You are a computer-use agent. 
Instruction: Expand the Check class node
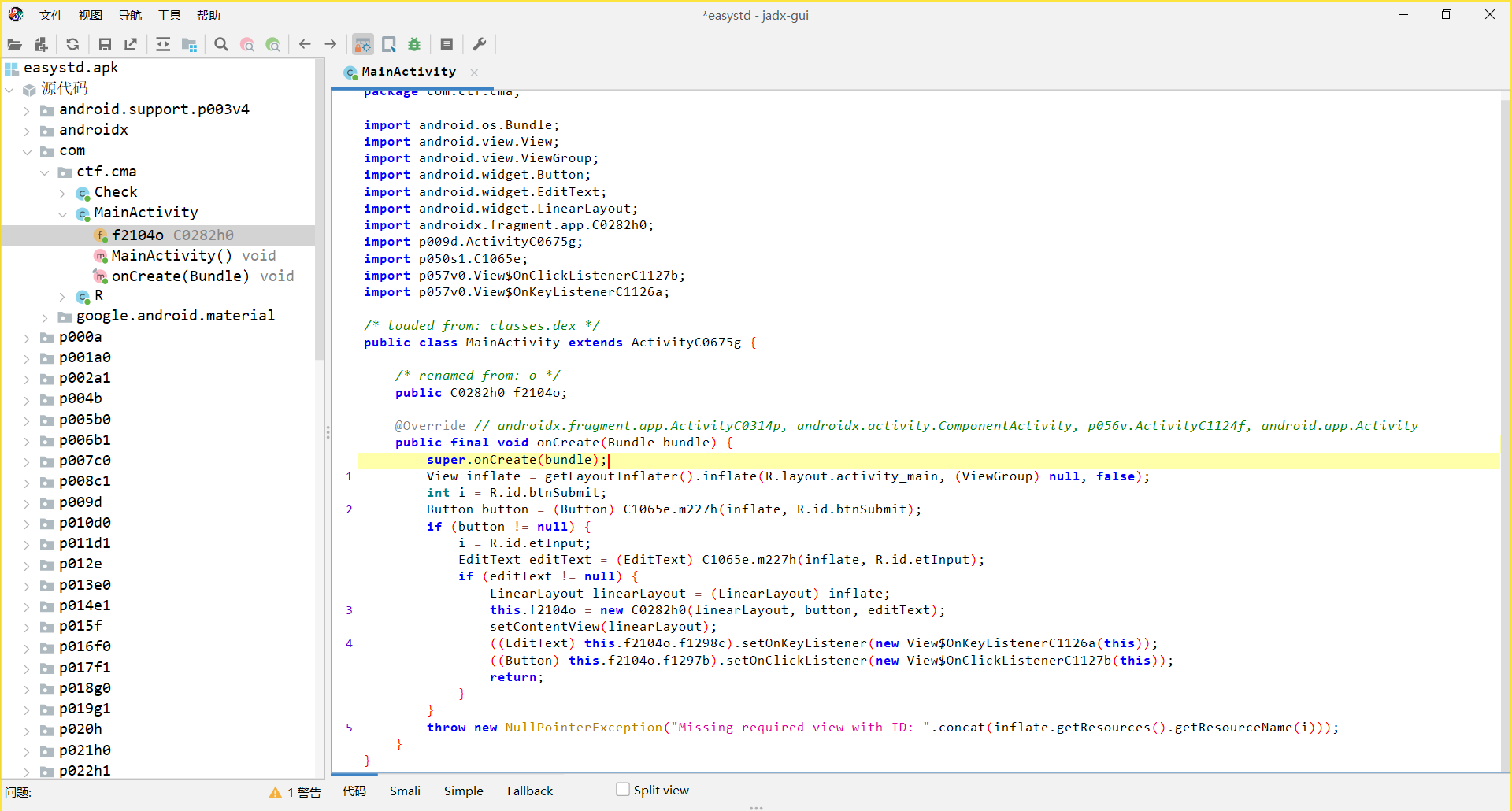[x=62, y=193]
